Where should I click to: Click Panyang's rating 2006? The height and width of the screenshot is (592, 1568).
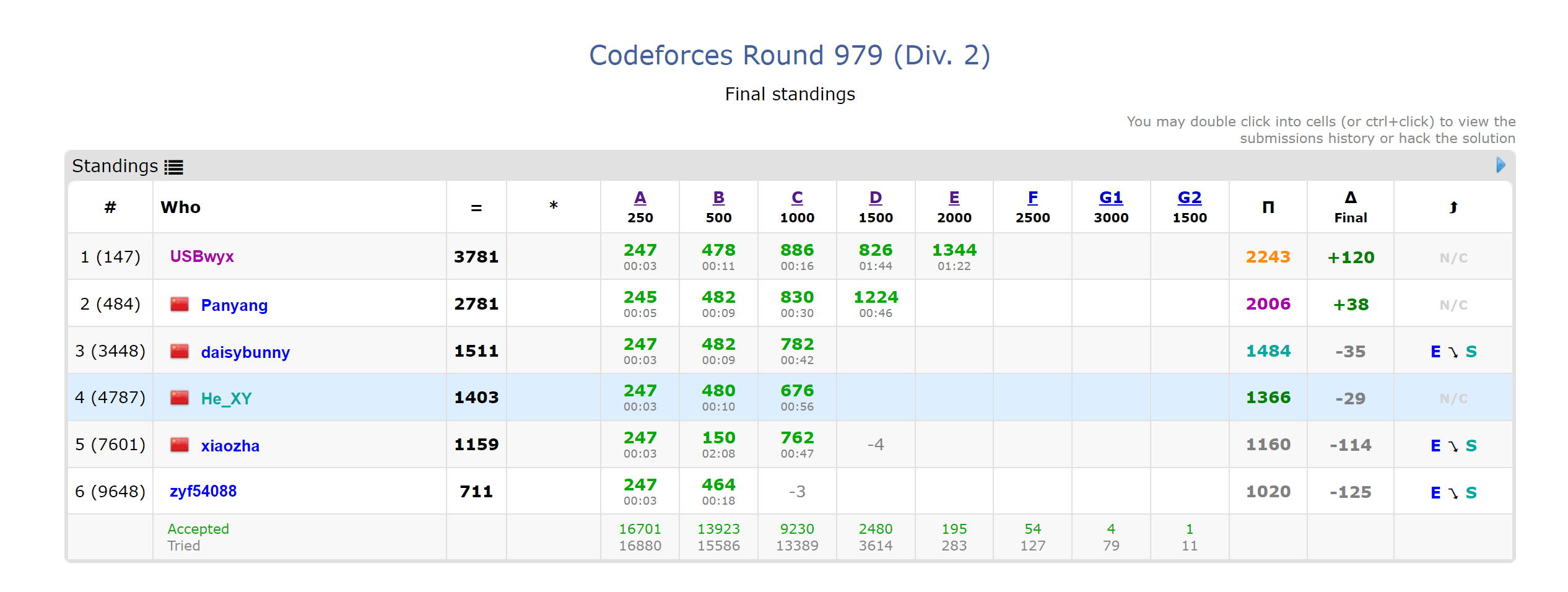tap(1268, 304)
